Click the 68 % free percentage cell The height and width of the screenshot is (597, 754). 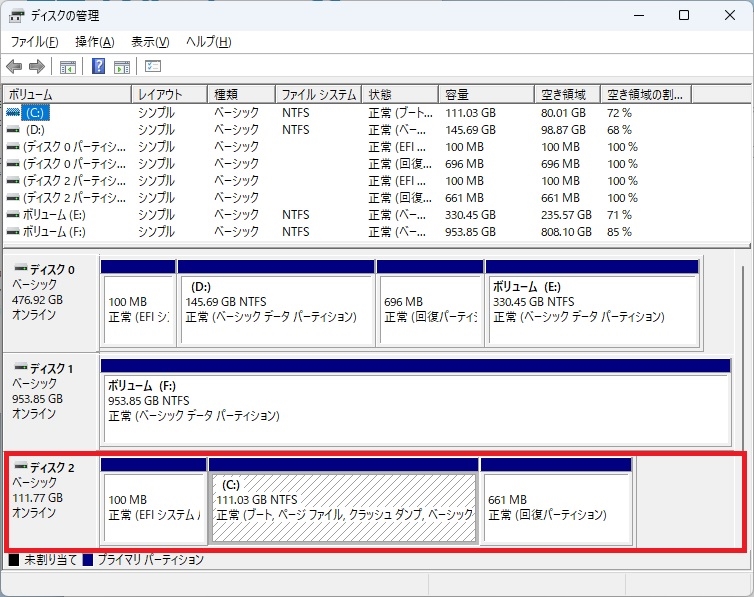[x=619, y=130]
